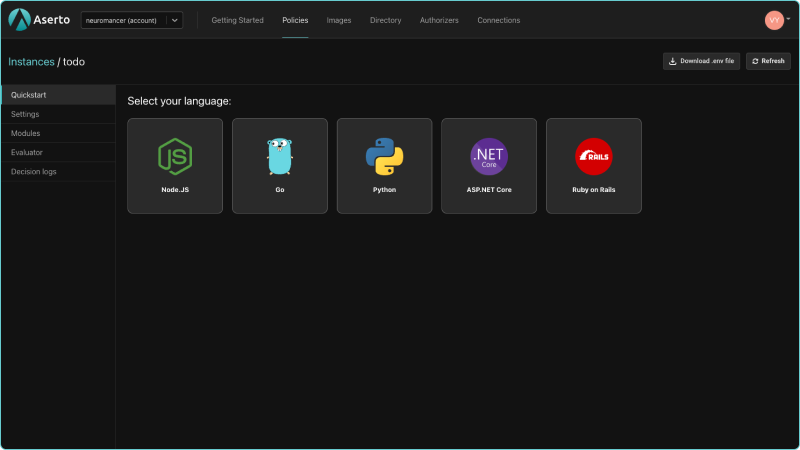Open the neuromancer account dropdown

[132, 20]
